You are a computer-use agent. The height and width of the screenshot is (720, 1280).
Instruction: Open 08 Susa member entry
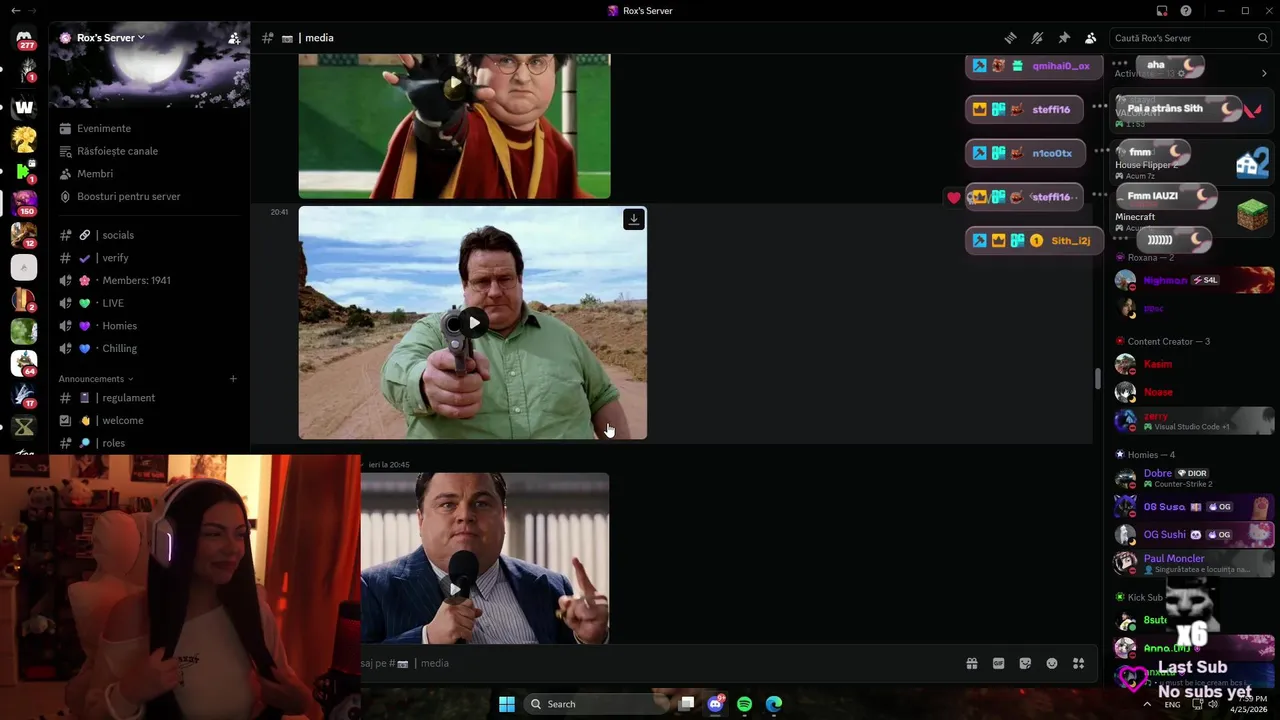[1193, 507]
